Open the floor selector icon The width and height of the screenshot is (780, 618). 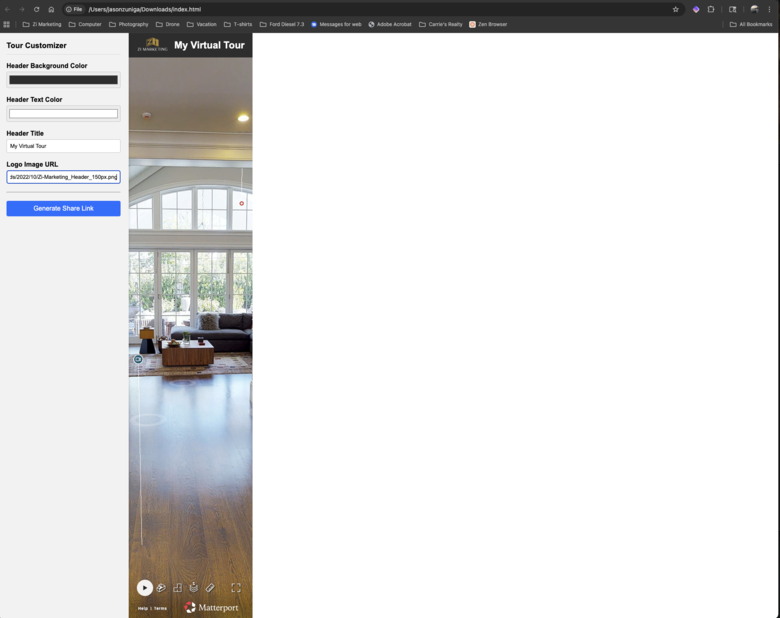tap(194, 588)
